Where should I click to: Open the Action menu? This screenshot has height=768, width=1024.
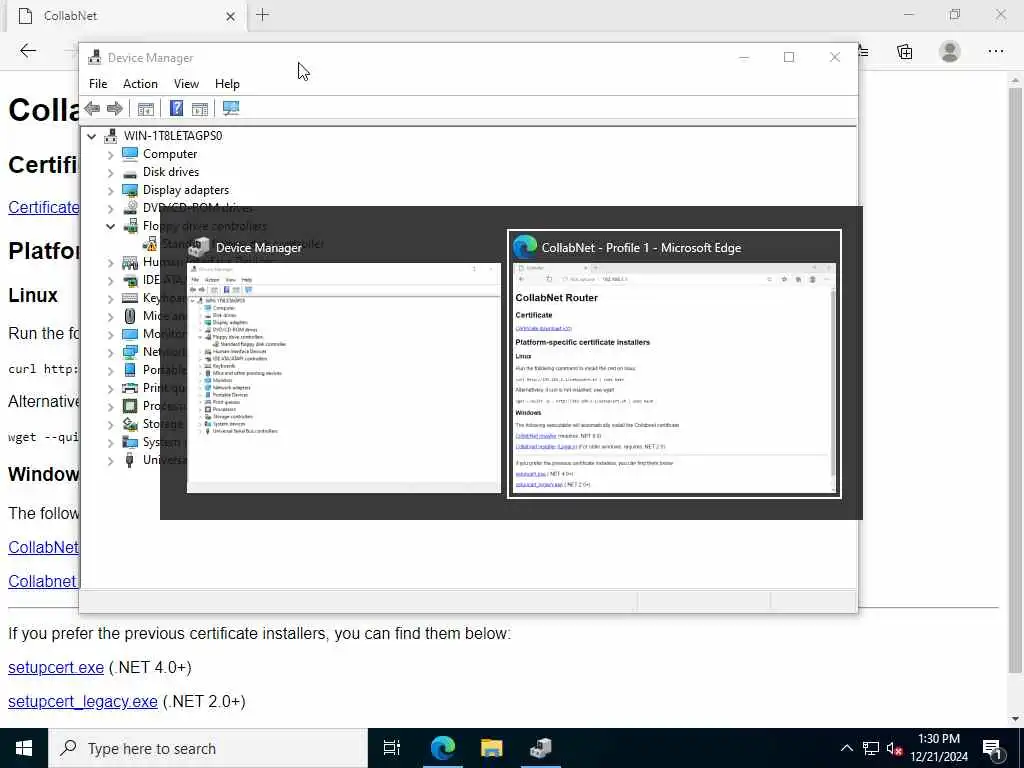(x=140, y=84)
